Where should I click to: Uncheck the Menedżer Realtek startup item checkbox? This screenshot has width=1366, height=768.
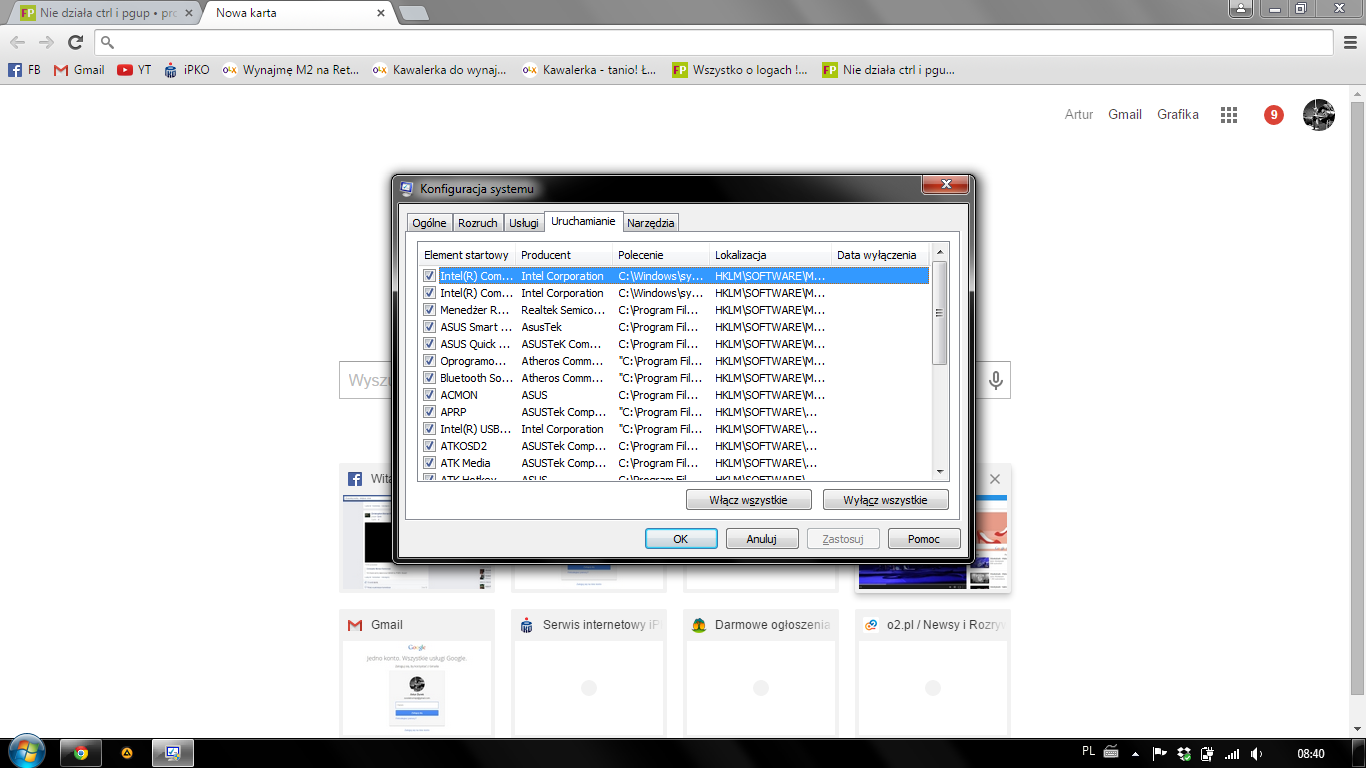[429, 310]
